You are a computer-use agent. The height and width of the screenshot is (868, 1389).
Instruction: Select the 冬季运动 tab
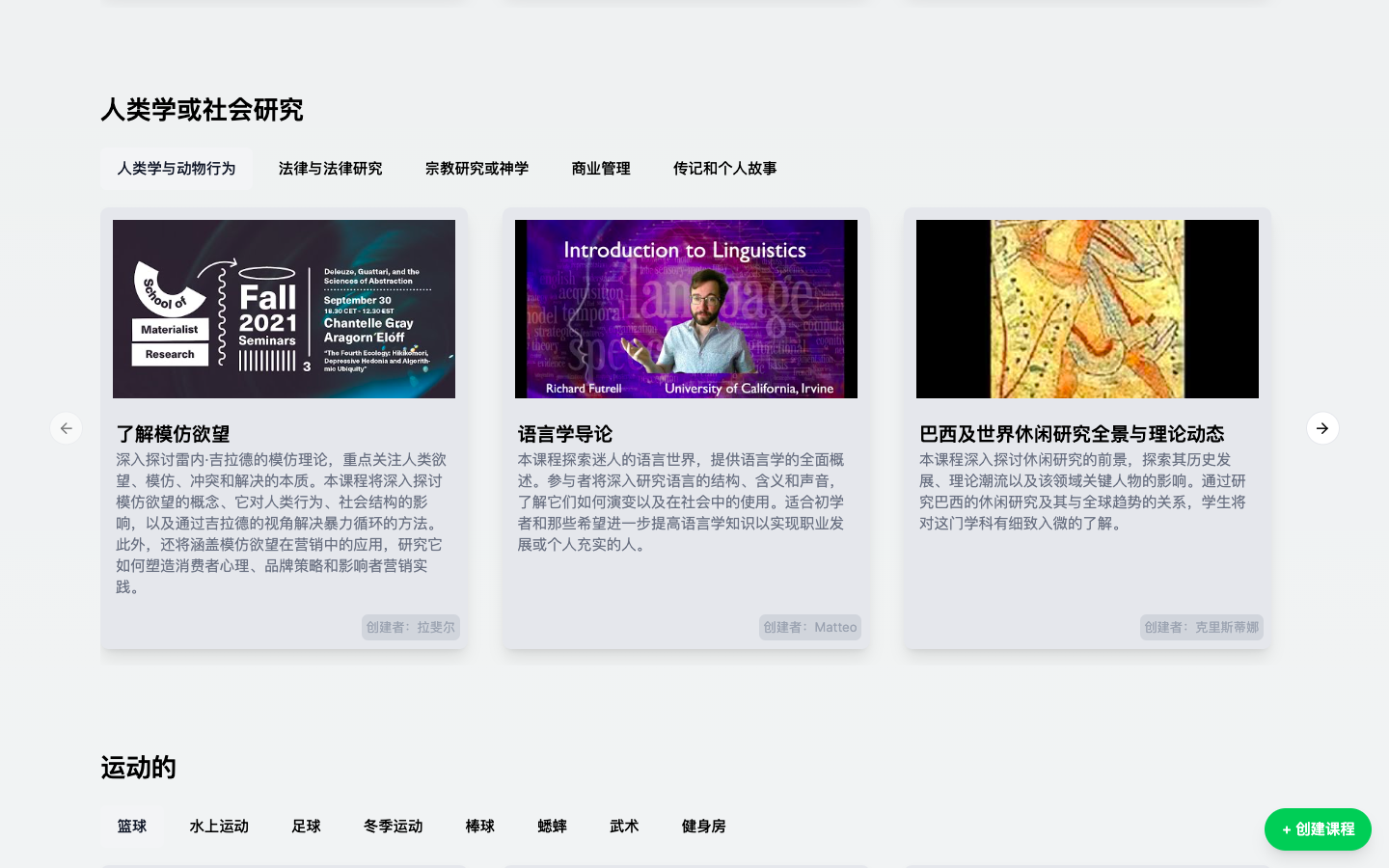pos(393,827)
